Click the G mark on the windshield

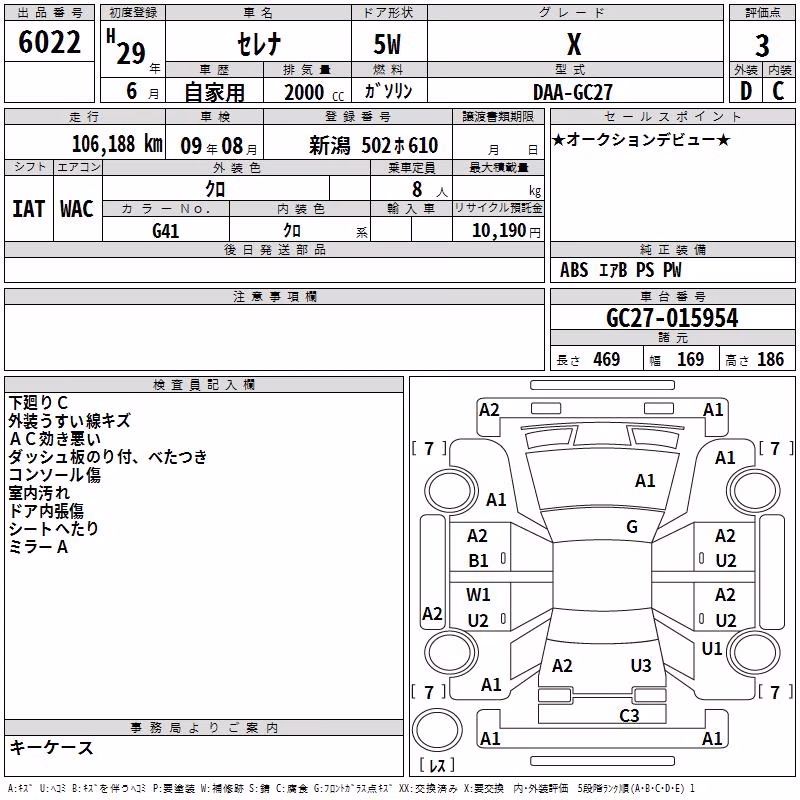pyautogui.click(x=632, y=527)
